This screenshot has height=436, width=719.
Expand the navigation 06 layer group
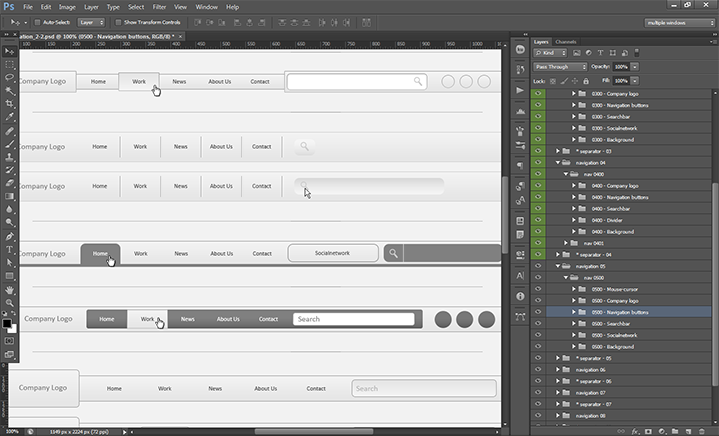pos(558,369)
